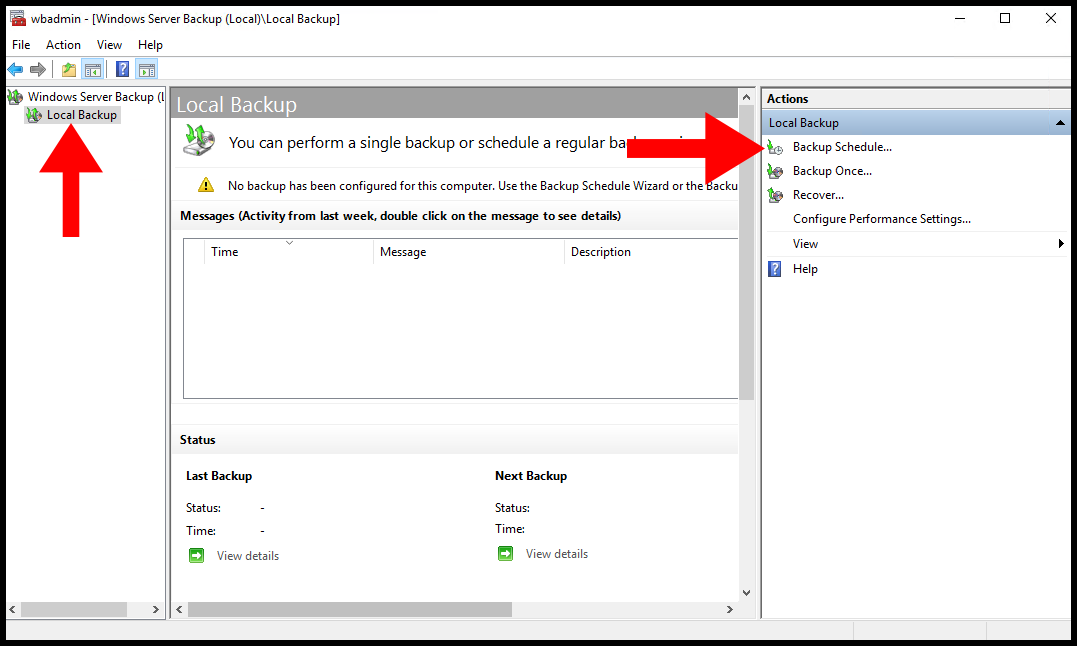Collapse the Local Backup actions section
Viewport: 1077px width, 646px height.
click(1058, 122)
